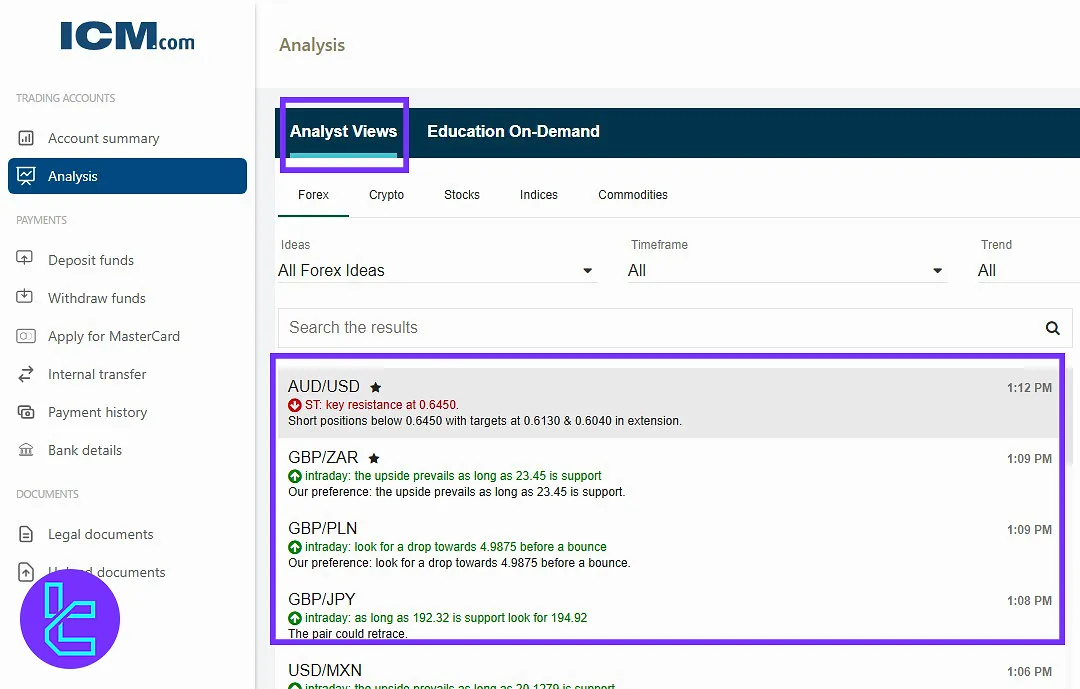Toggle the favorite star next to AUD/USD
The width and height of the screenshot is (1080, 689).
click(376, 387)
